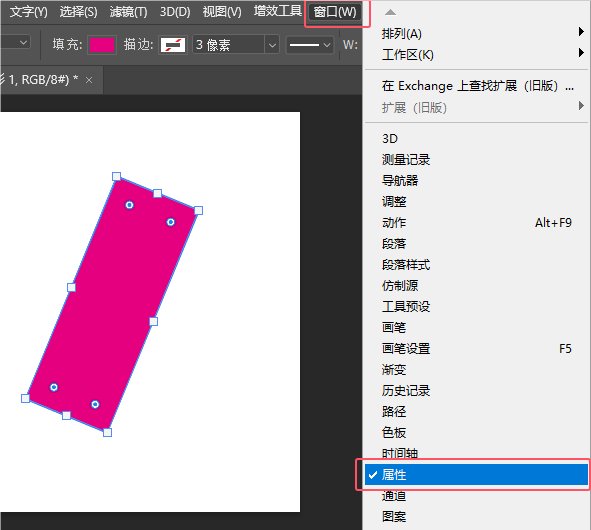Click the top corner transform handle of shape
591x530 pixels.
pyautogui.click(x=116, y=176)
